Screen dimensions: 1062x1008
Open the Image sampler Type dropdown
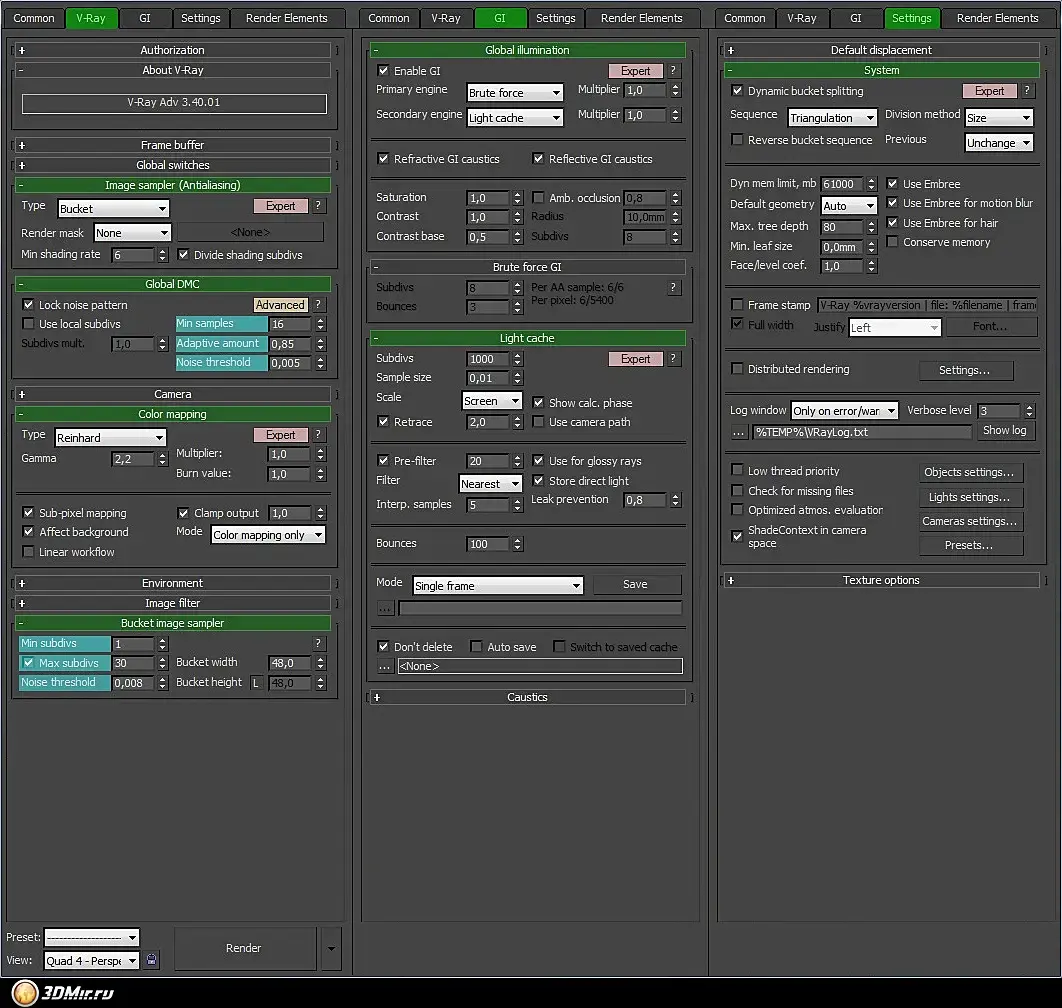[x=113, y=209]
